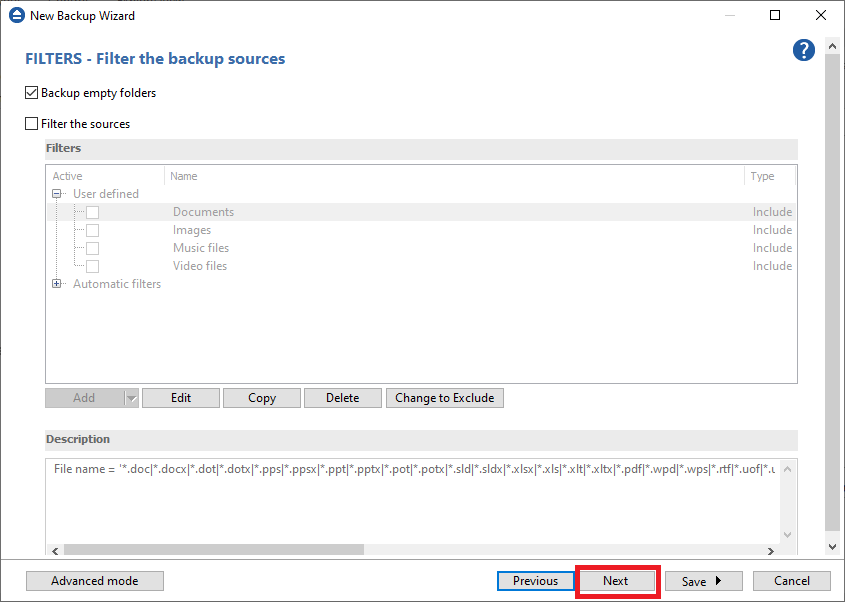Viewport: 845px width, 602px height.
Task: Sort filters by the Name column header
Action: pos(184,176)
